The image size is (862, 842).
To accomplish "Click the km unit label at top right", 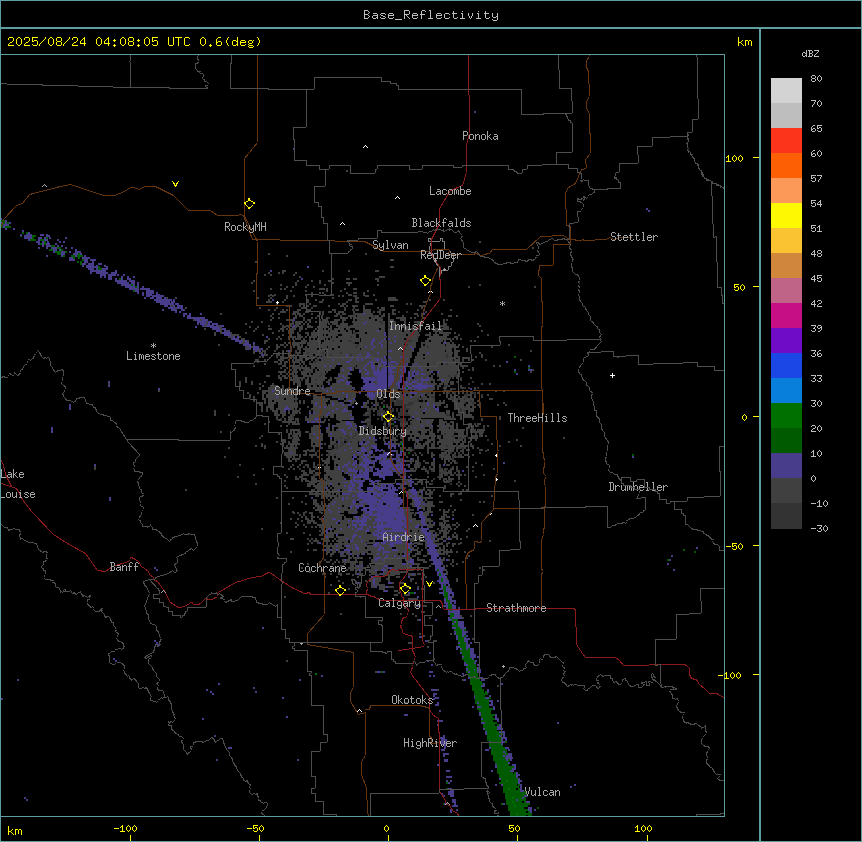I will tap(744, 42).
